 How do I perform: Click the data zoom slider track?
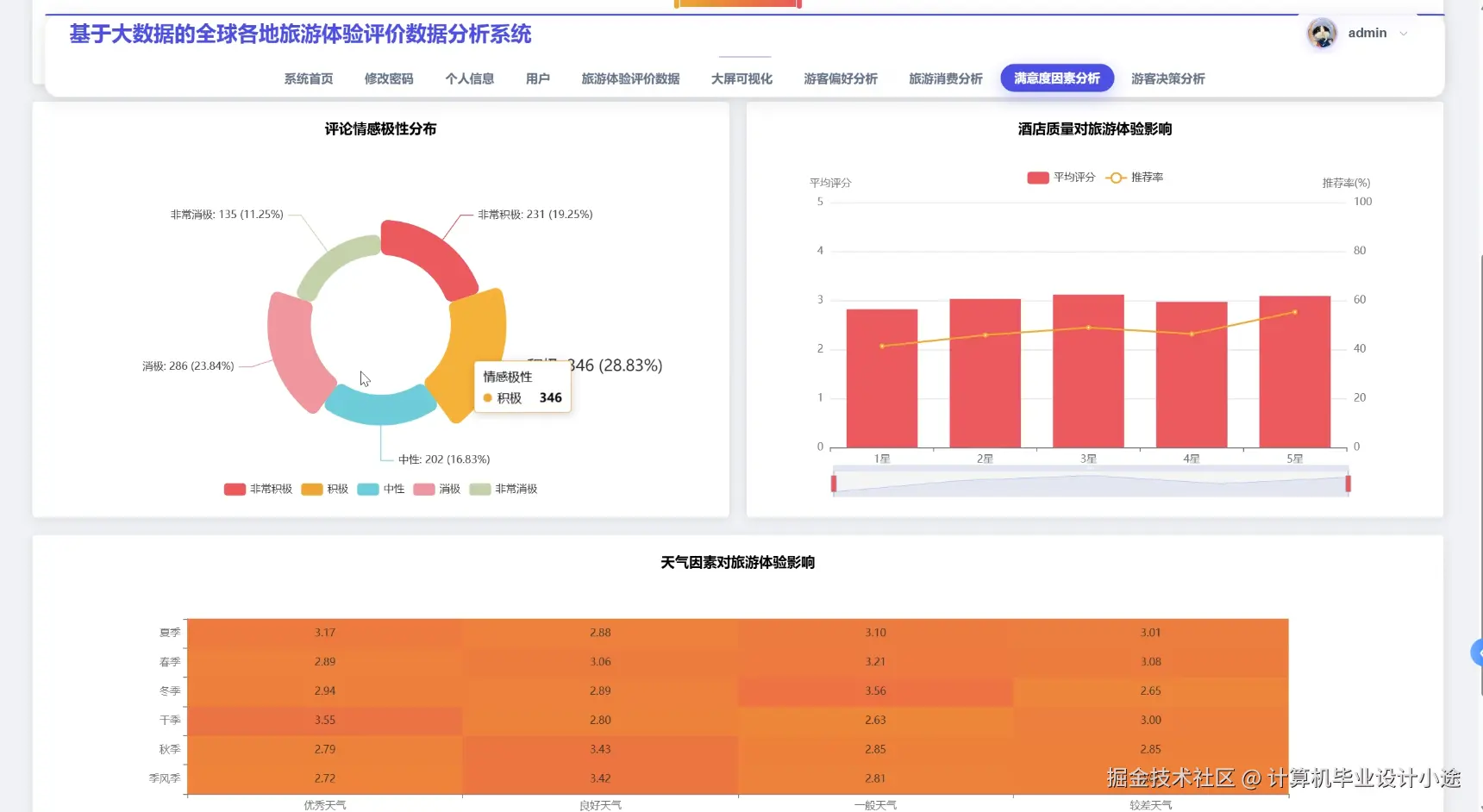pyautogui.click(x=1091, y=484)
